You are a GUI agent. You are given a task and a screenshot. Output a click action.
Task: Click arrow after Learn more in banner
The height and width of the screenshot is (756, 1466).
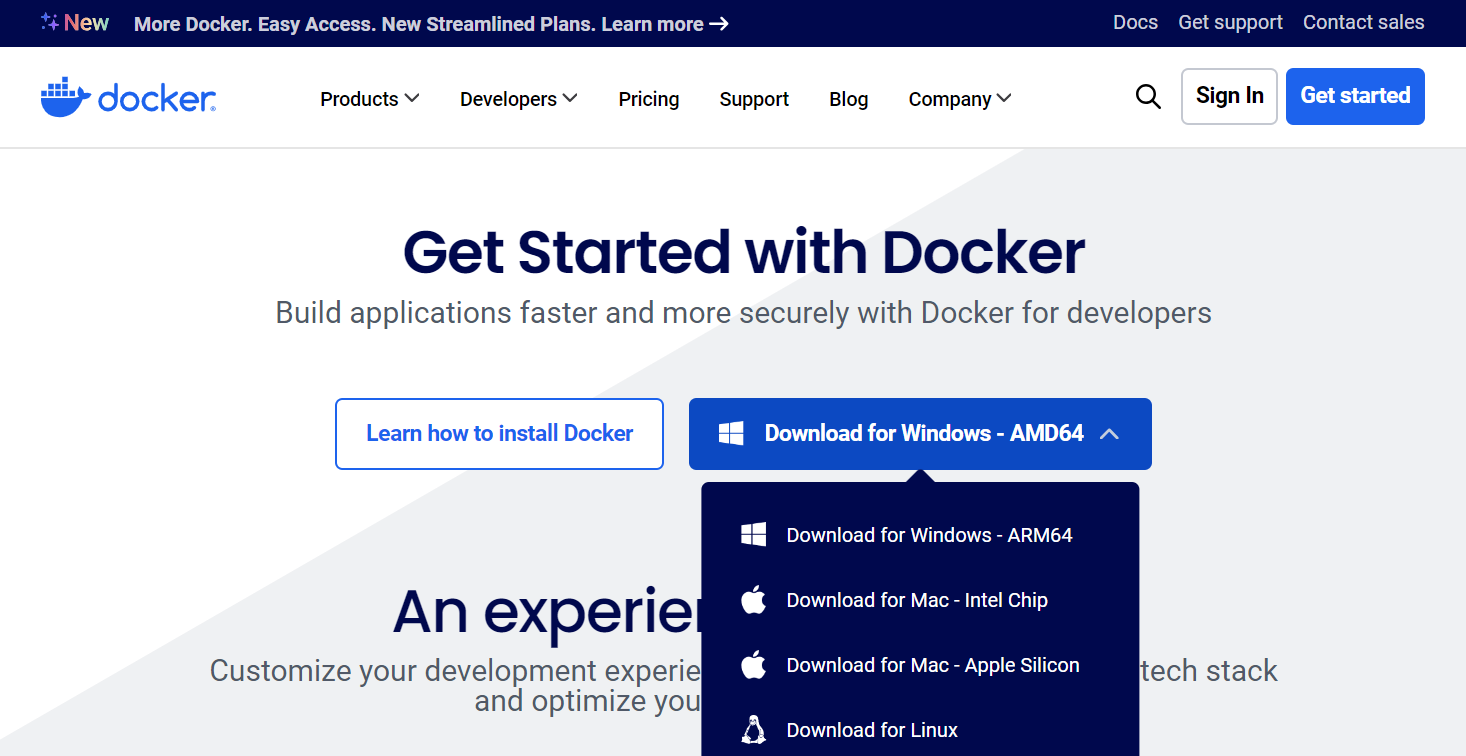coord(718,23)
